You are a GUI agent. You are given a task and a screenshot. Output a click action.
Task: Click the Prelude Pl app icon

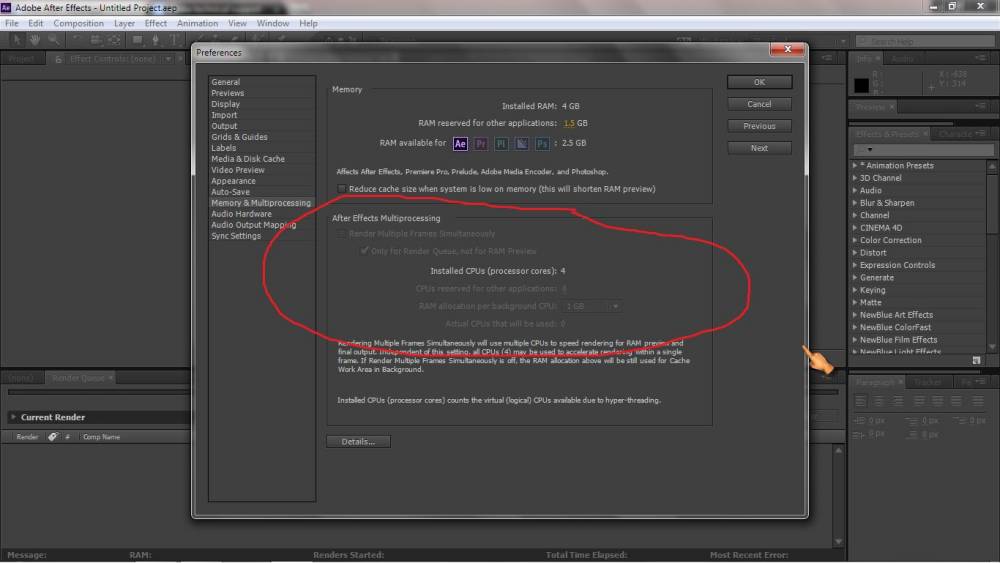501,143
